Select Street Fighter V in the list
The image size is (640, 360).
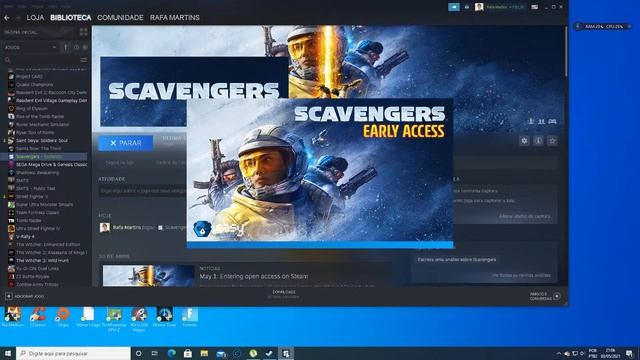pyautogui.click(x=32, y=197)
